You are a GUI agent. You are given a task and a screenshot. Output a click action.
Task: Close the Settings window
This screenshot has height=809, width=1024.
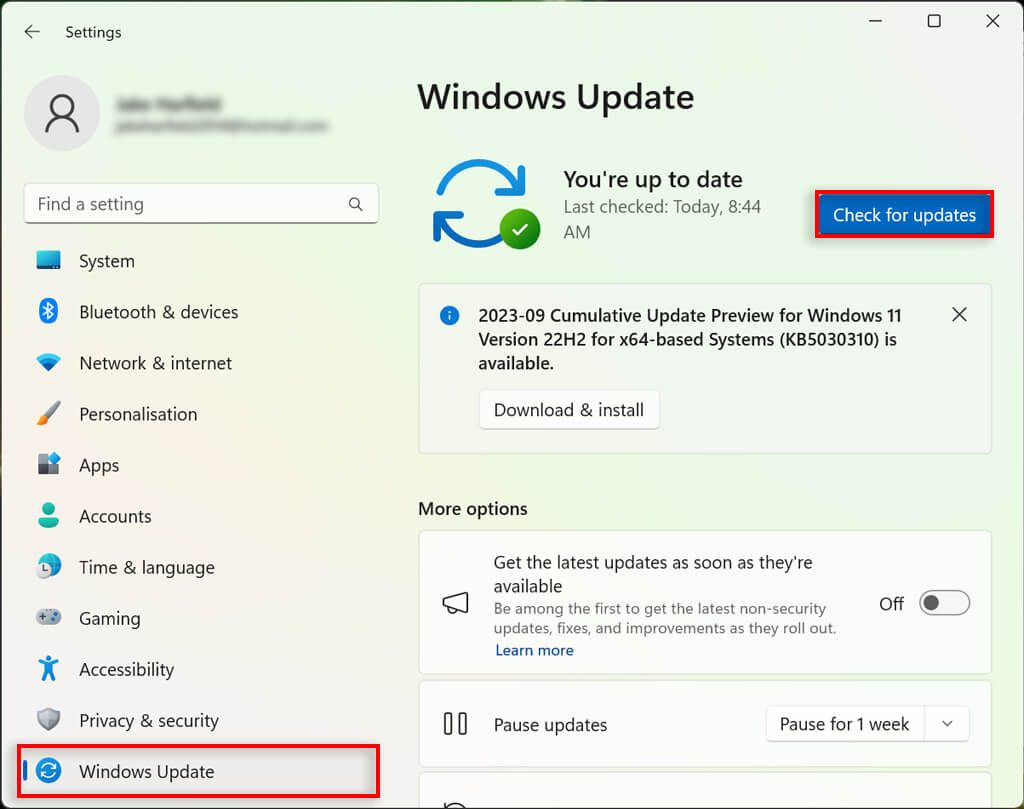(x=993, y=21)
